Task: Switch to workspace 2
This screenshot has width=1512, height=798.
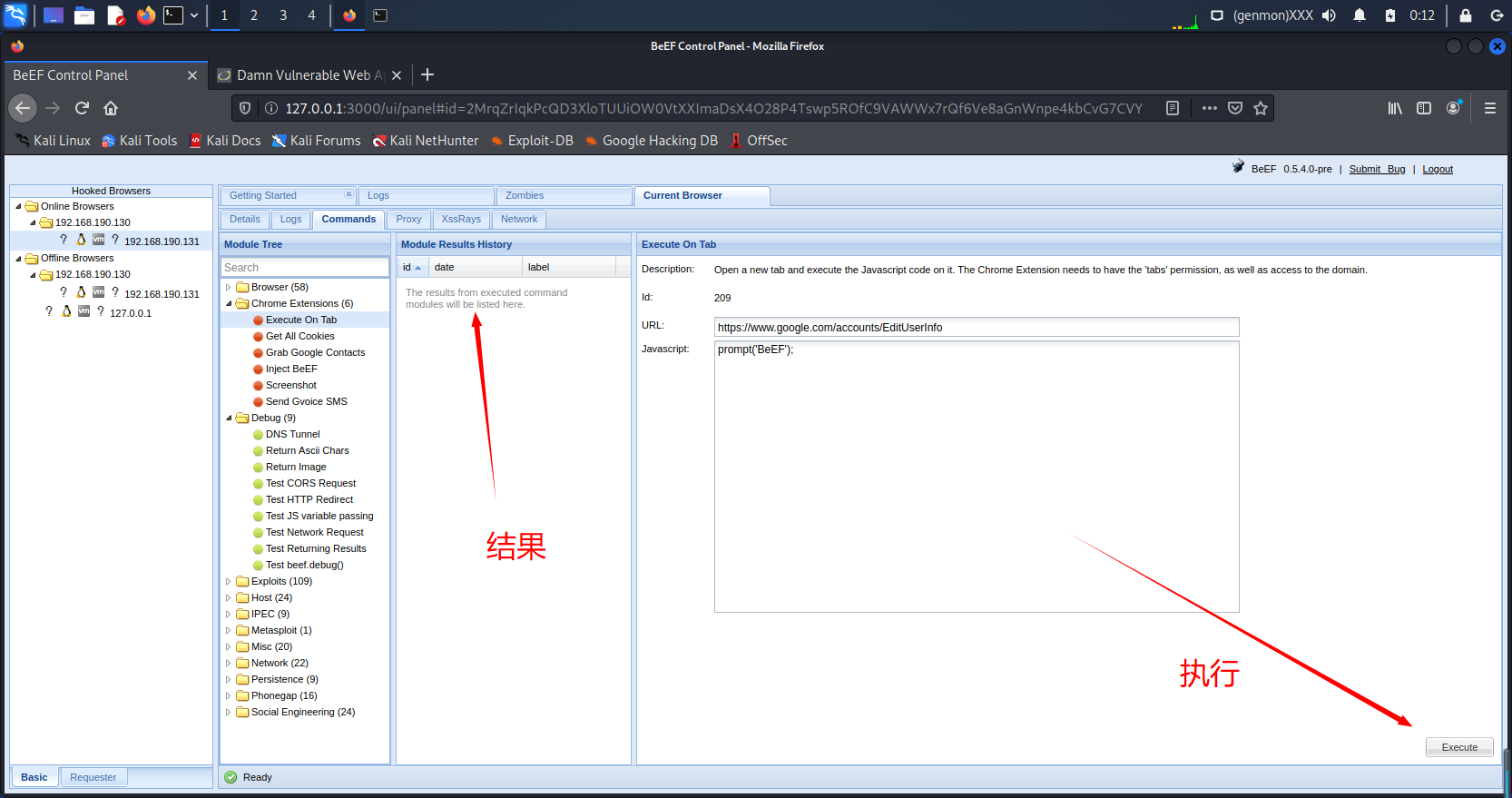Action: [254, 15]
